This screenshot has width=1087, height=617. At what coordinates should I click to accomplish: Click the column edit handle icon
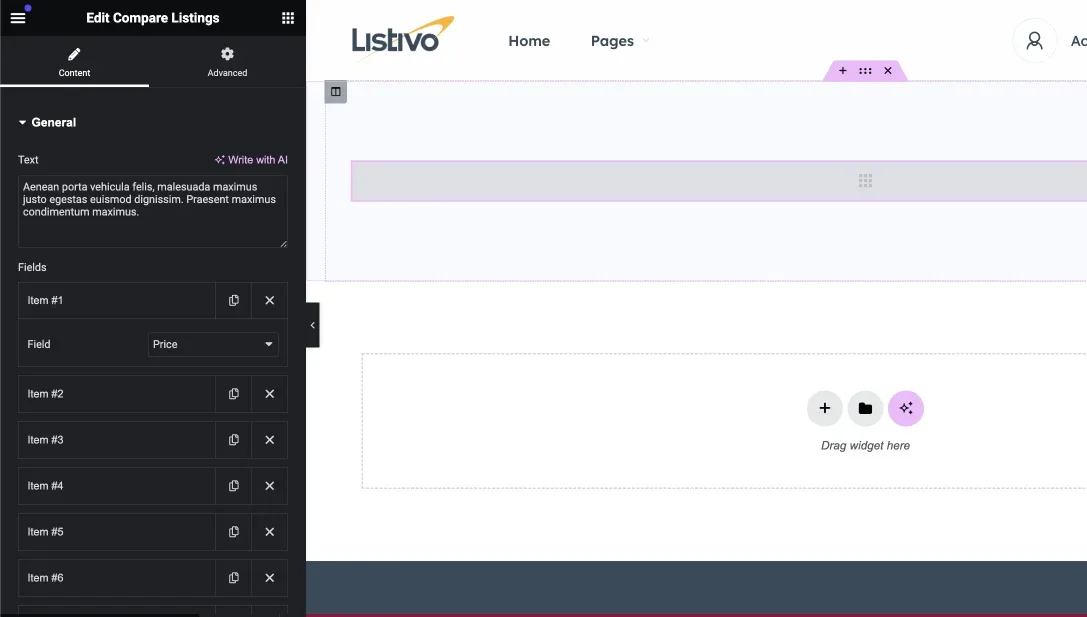336,92
